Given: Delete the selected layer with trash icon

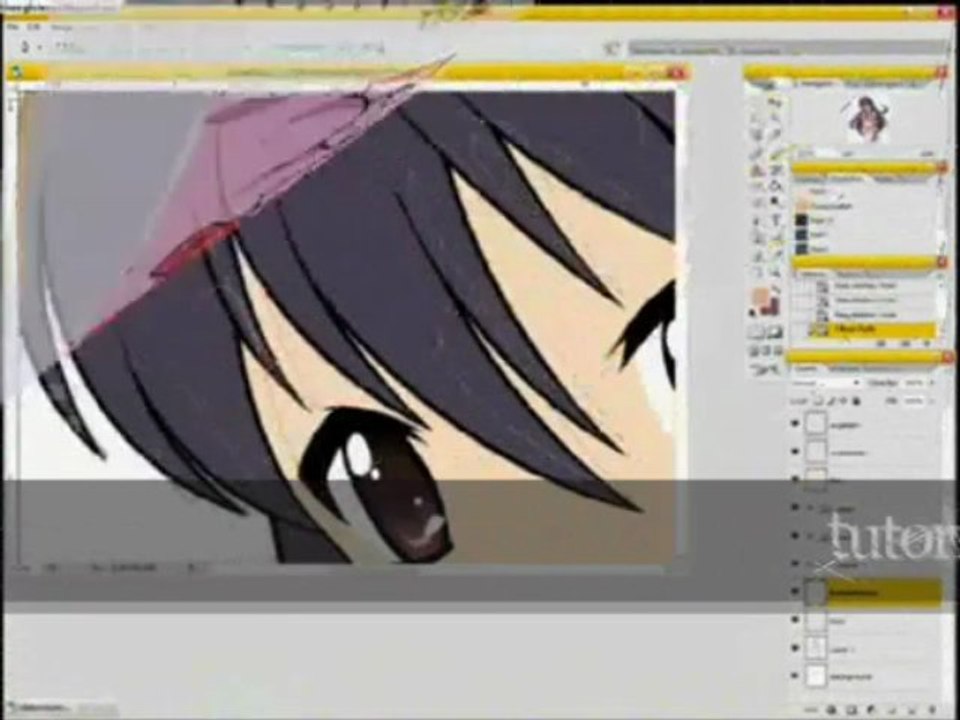Looking at the screenshot, I should tap(932, 710).
